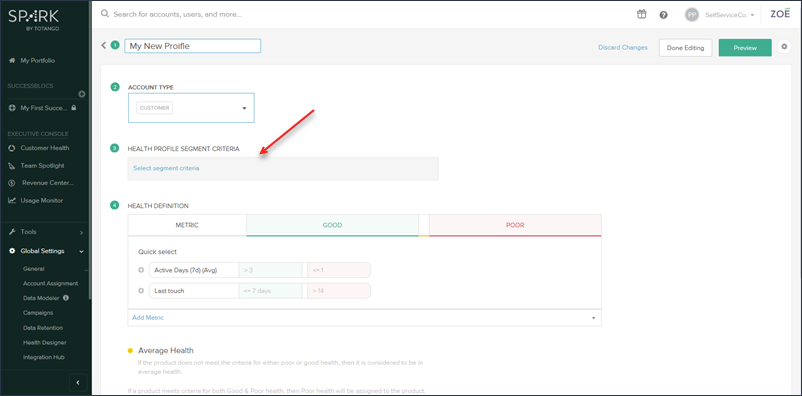Click the Preview button
Image resolution: width=802 pixels, height=396 pixels.
(x=745, y=48)
